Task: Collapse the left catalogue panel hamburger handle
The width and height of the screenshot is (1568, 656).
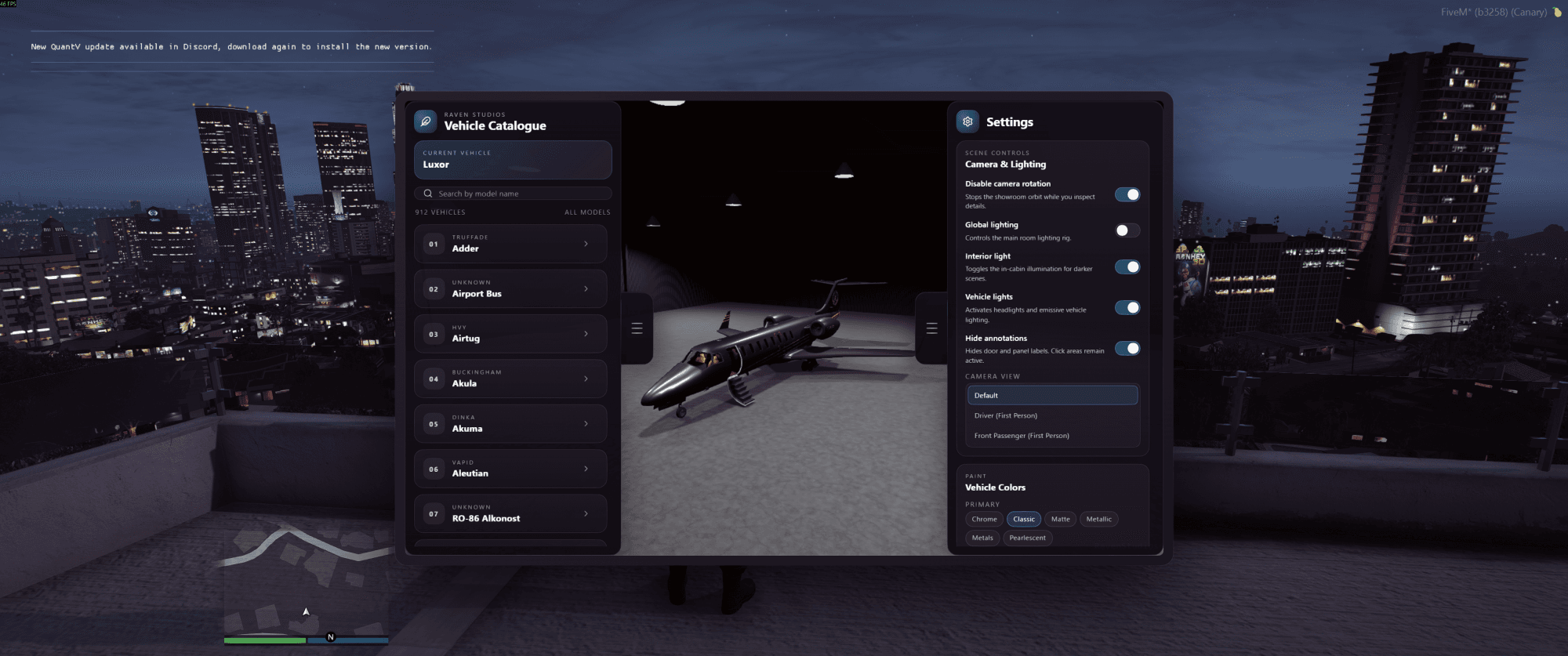Action: [637, 328]
